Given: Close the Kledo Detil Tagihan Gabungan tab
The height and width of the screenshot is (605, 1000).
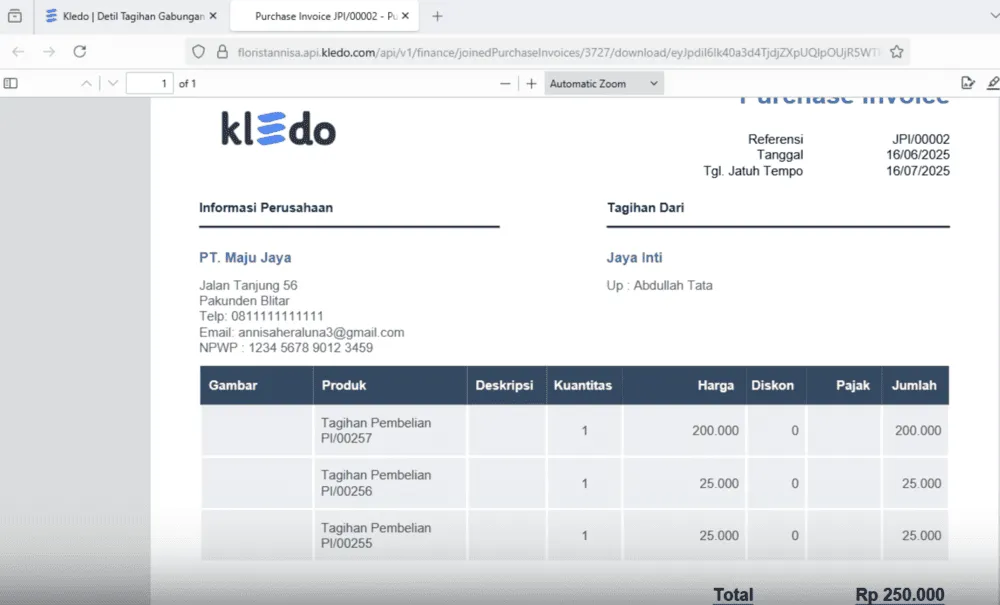Looking at the screenshot, I should 213,16.
